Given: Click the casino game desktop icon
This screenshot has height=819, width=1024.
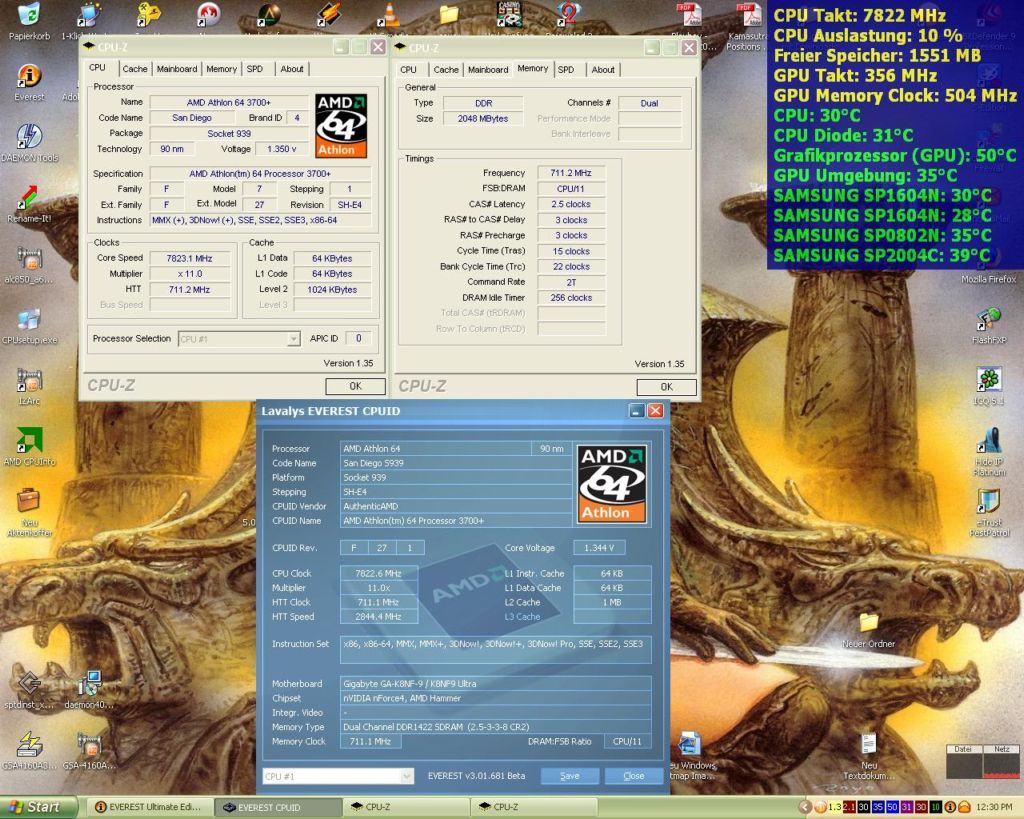Looking at the screenshot, I should 509,14.
